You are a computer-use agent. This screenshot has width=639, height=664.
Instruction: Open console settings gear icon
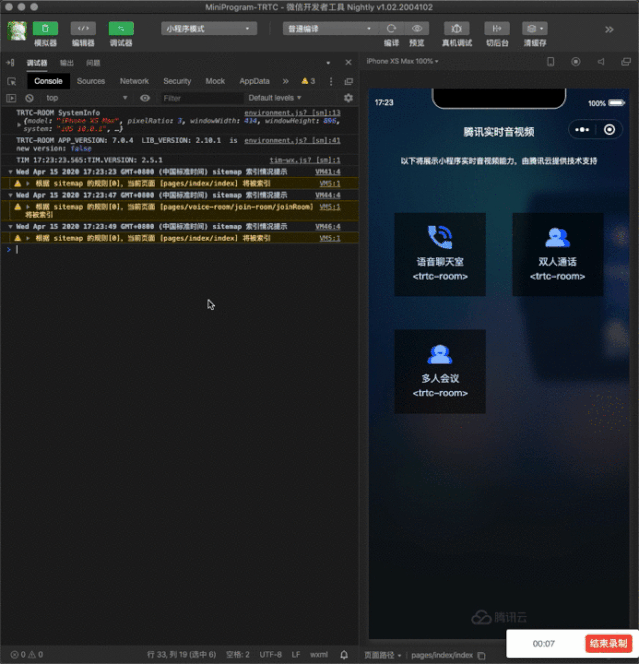pos(348,98)
